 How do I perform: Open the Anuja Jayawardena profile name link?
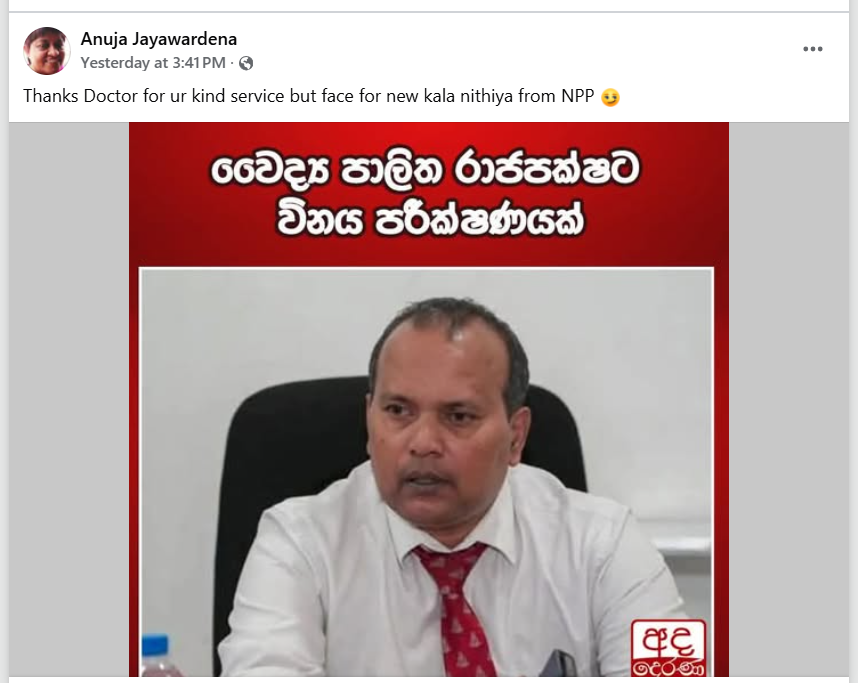(159, 39)
